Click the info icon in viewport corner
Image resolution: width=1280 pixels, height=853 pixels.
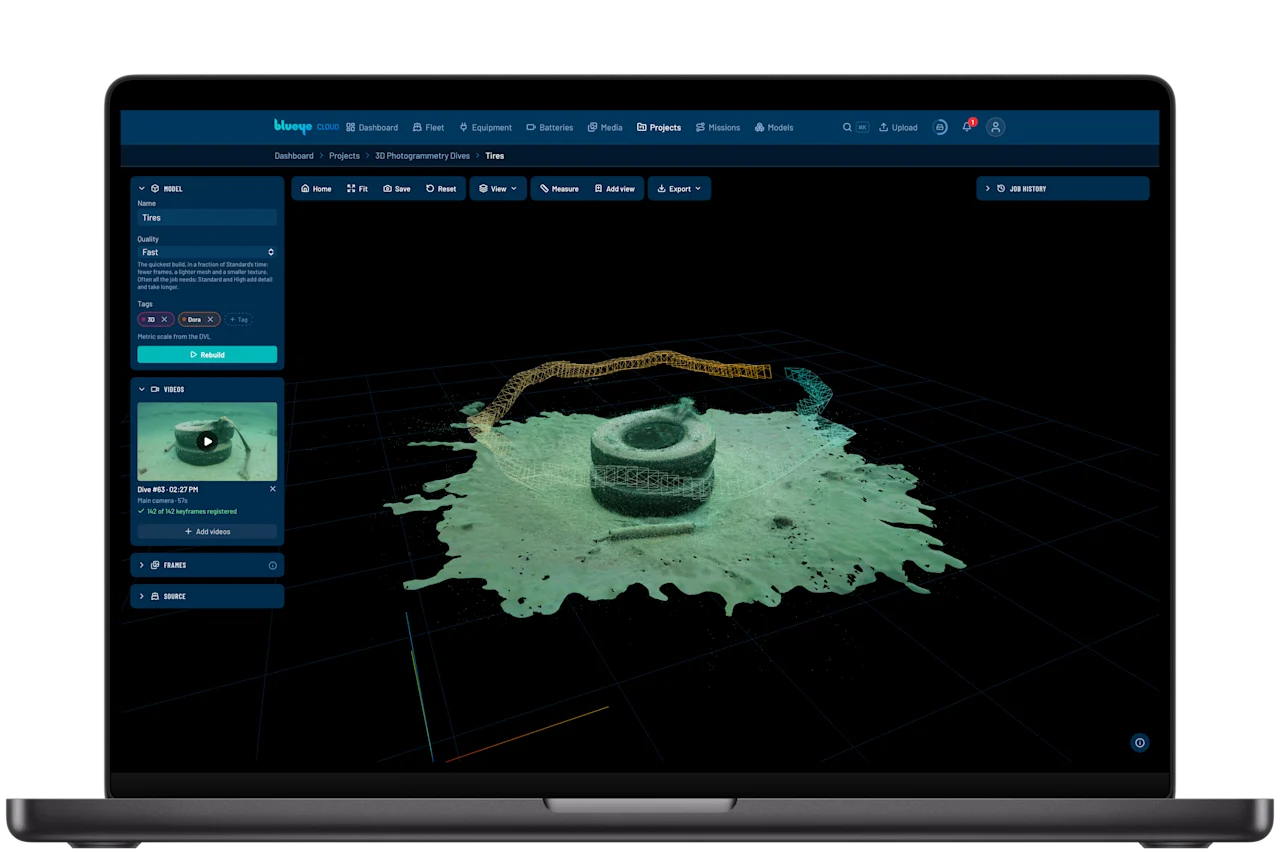(1139, 742)
